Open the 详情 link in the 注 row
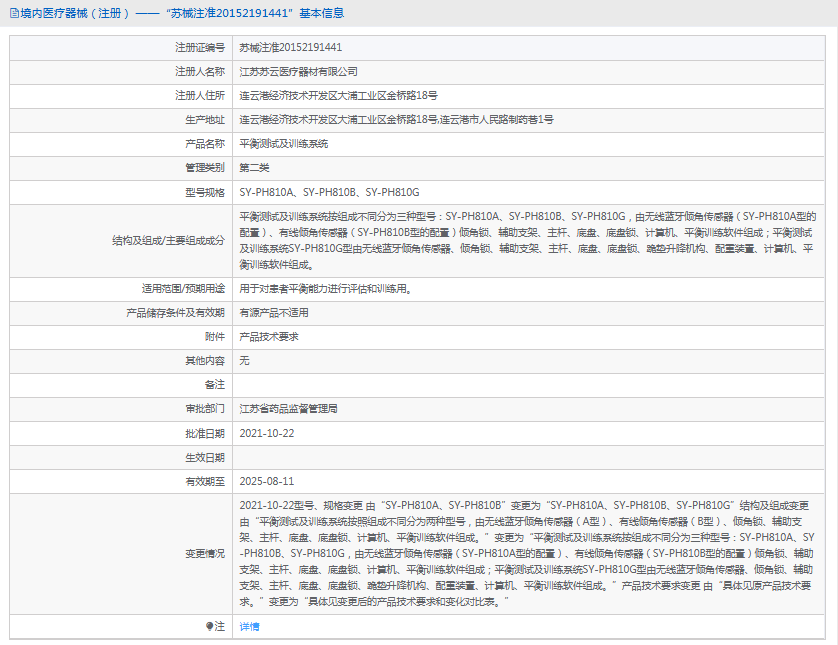The image size is (838, 645). tap(249, 626)
